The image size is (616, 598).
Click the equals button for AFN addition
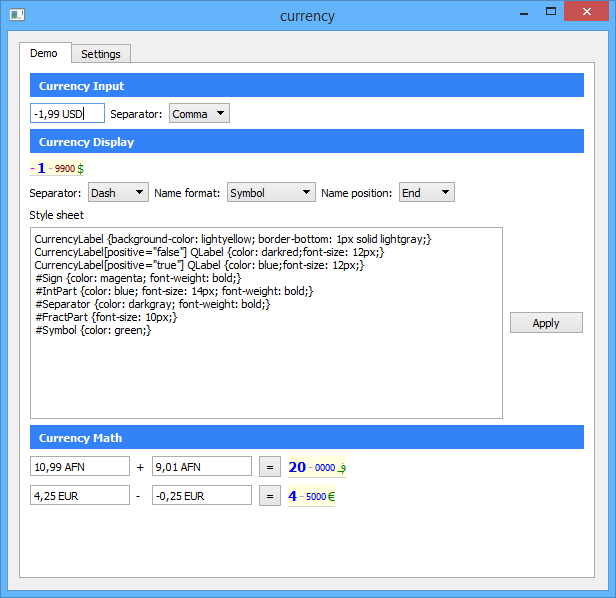270,467
